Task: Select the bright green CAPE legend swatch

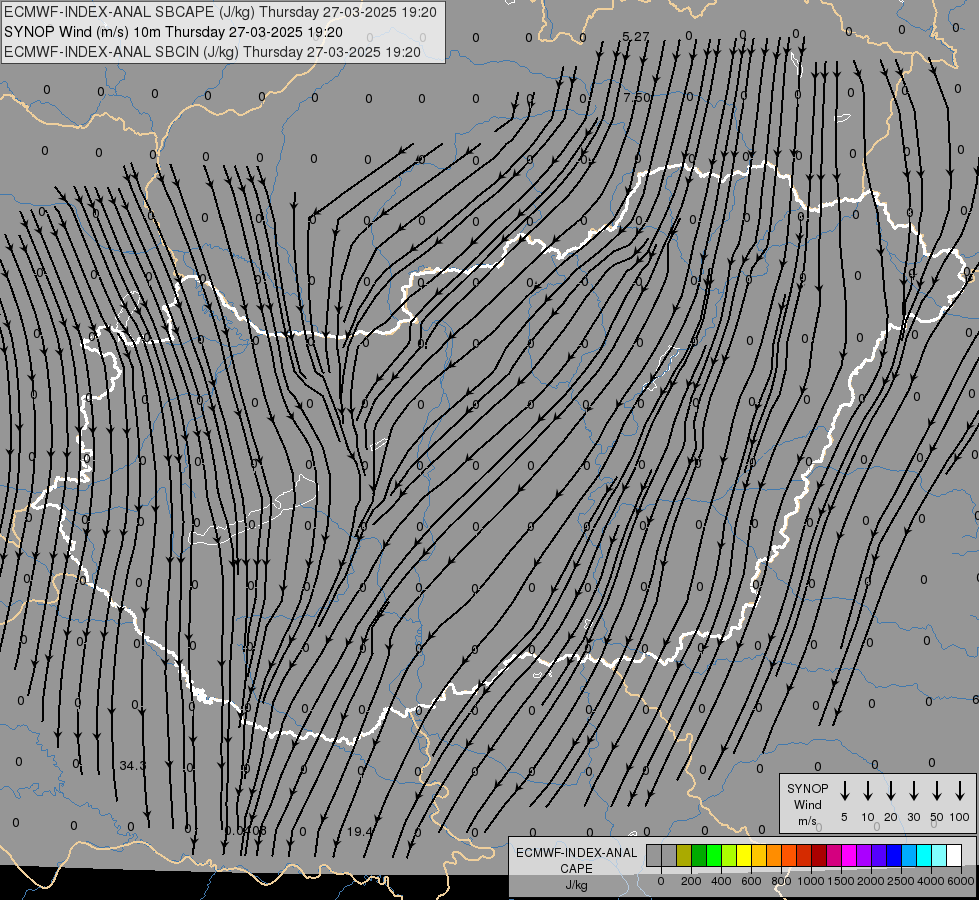Action: 714,855
